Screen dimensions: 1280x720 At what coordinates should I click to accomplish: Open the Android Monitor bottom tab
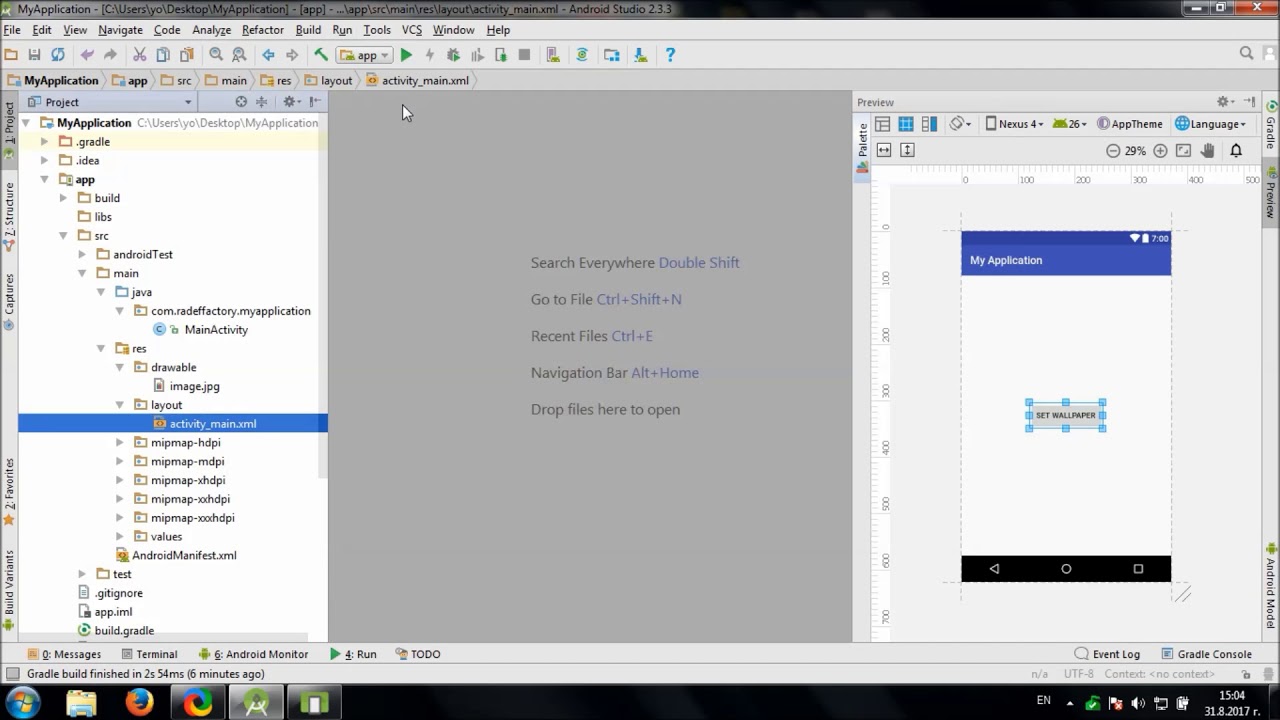click(254, 654)
